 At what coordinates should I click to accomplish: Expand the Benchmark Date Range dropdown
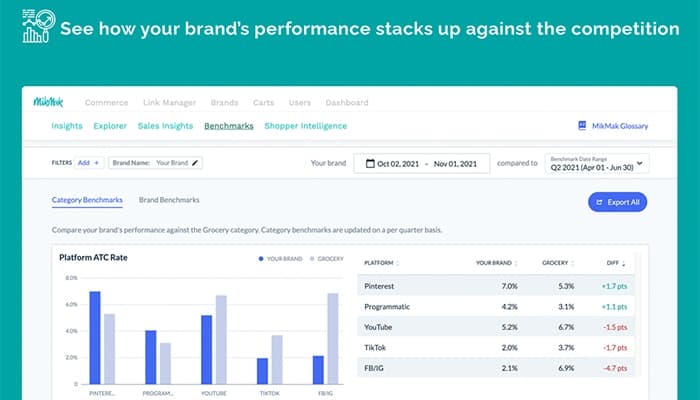(x=640, y=163)
